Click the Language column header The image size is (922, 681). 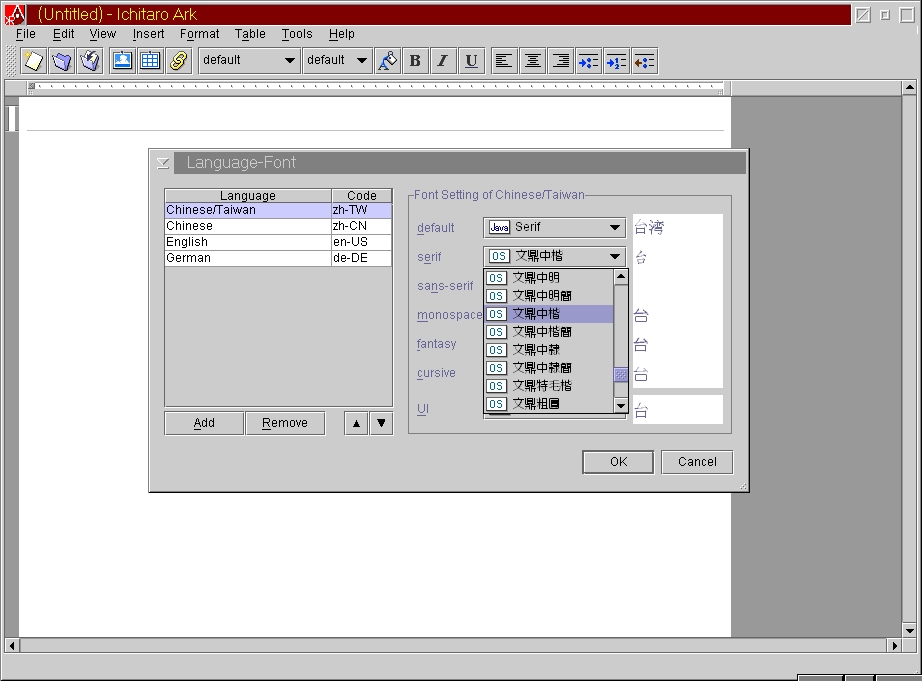tap(248, 195)
